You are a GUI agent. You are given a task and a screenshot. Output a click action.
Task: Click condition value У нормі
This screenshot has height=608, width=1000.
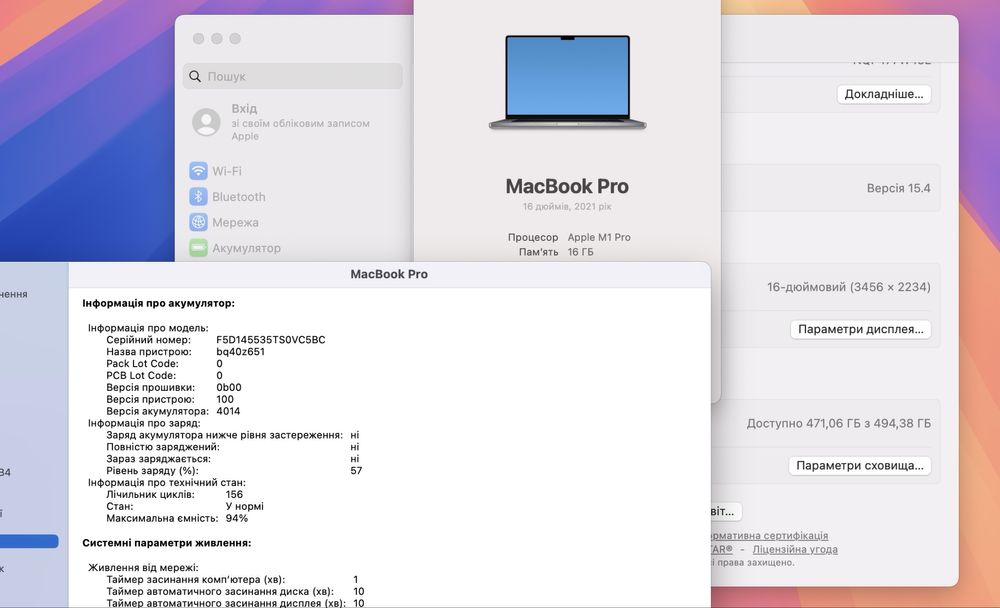[x=244, y=506]
